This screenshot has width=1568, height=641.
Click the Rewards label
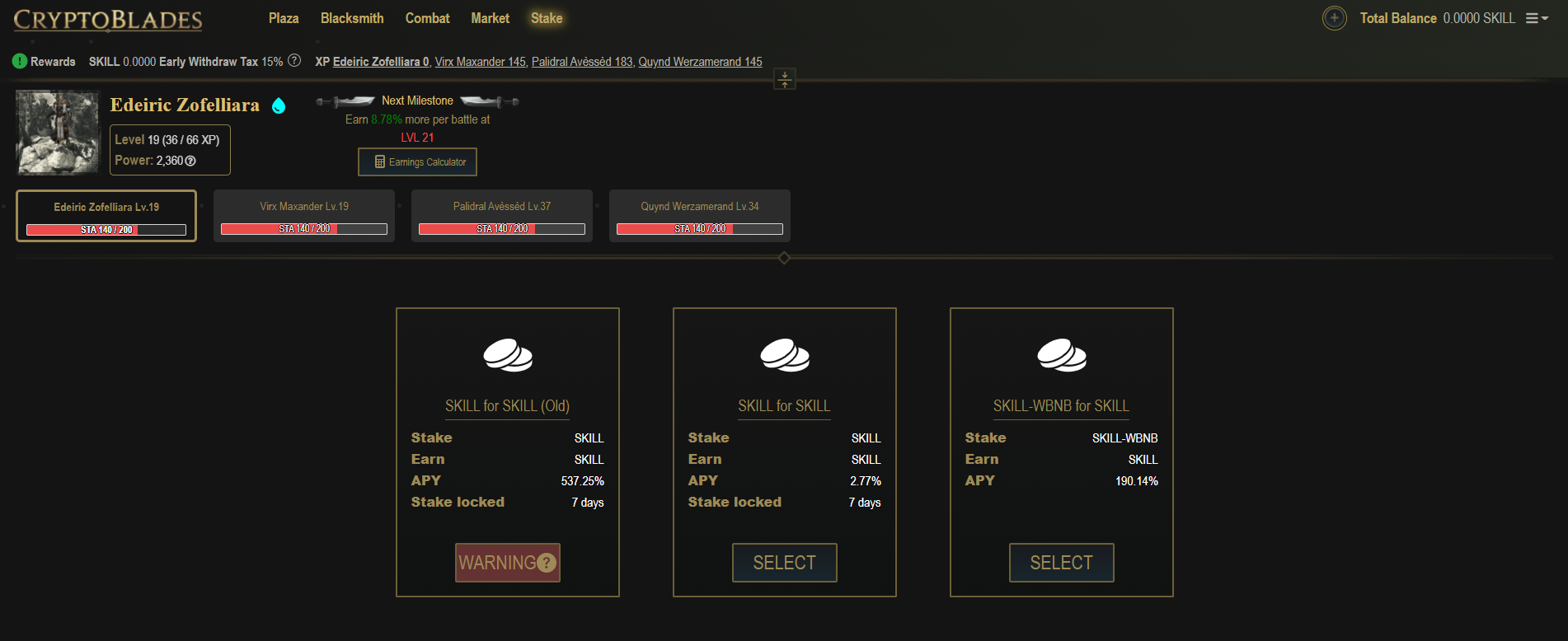[x=53, y=62]
